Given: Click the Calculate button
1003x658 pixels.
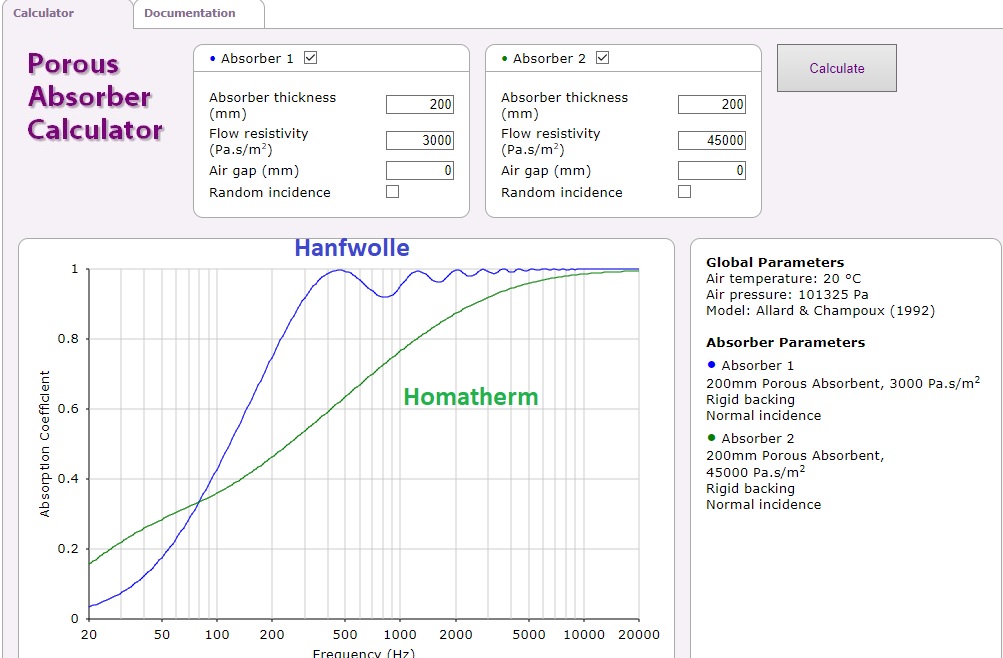Looking at the screenshot, I should pos(837,68).
